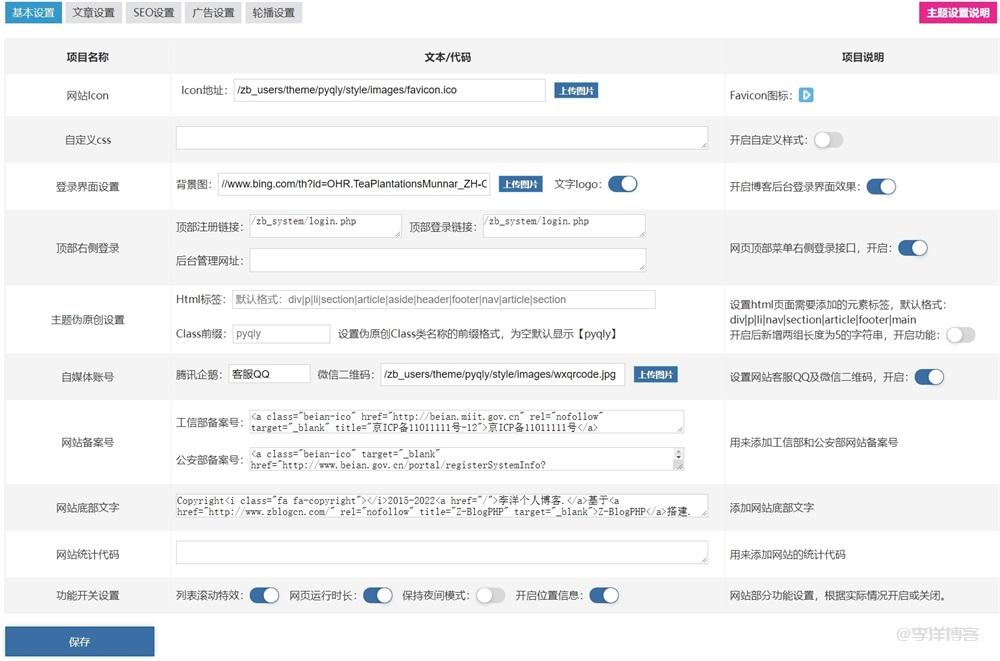This screenshot has width=1000, height=661.
Task: Toggle top menu right-side login switch
Action: [x=912, y=247]
